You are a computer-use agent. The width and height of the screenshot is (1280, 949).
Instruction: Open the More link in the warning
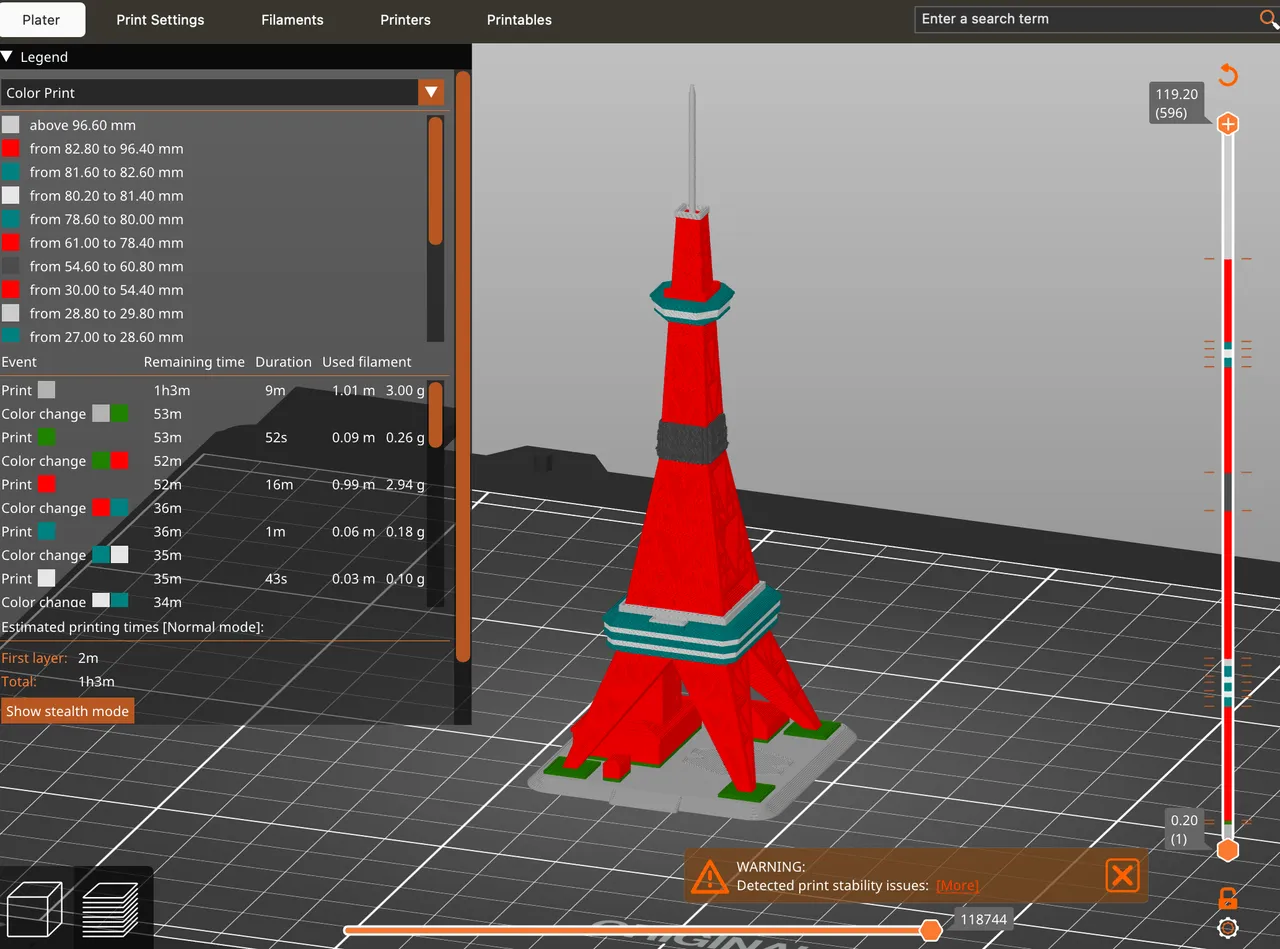coord(957,885)
